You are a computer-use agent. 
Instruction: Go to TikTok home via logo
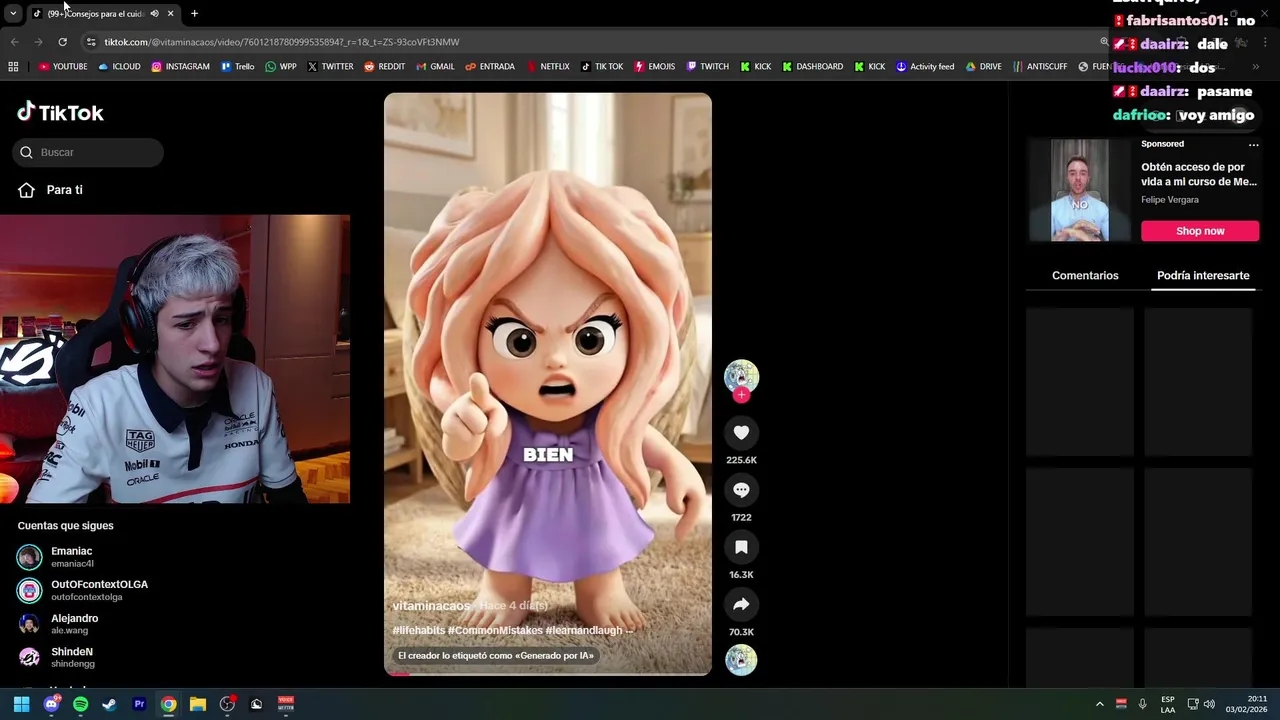pos(60,112)
